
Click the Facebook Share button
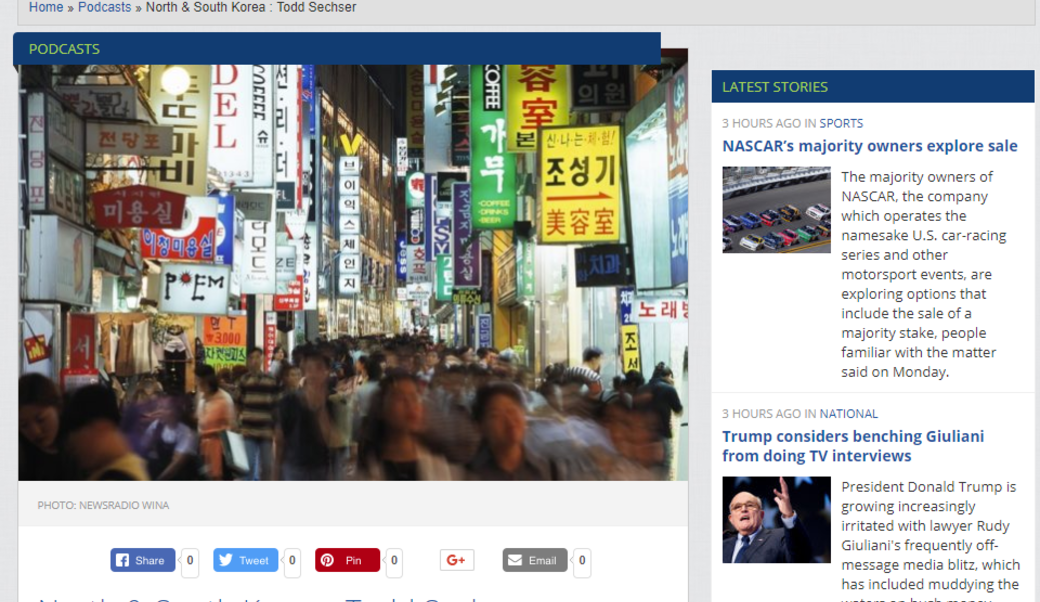pos(142,560)
